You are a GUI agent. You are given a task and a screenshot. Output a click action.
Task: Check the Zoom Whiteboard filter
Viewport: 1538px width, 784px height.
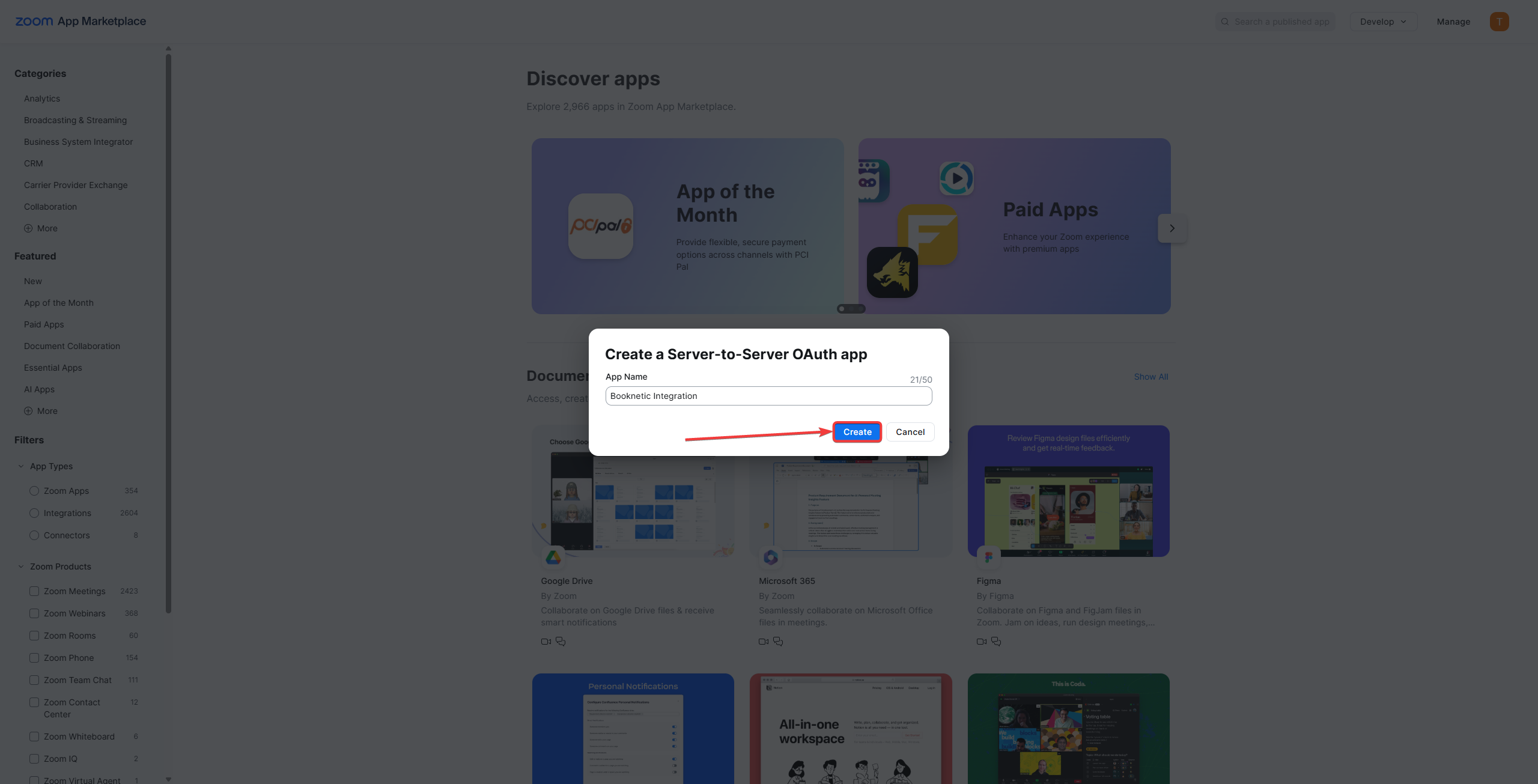(x=34, y=737)
